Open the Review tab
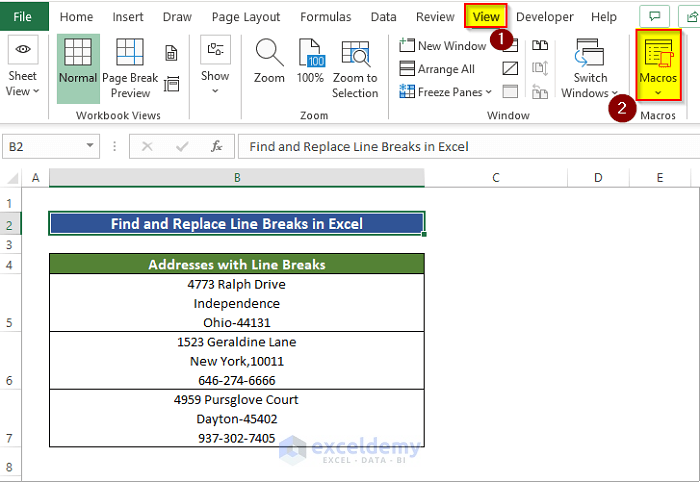 point(435,17)
